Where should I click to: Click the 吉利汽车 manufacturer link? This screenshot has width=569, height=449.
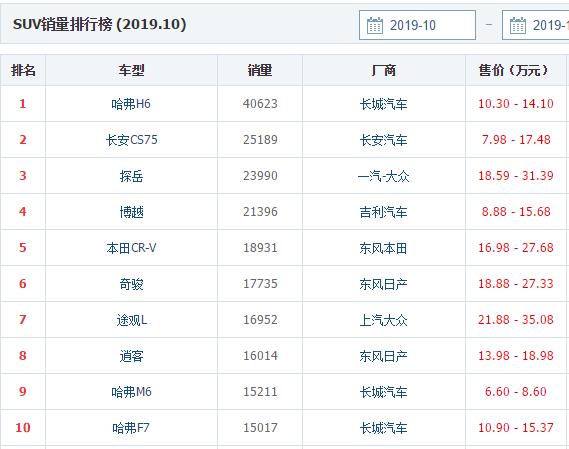pyautogui.click(x=384, y=212)
